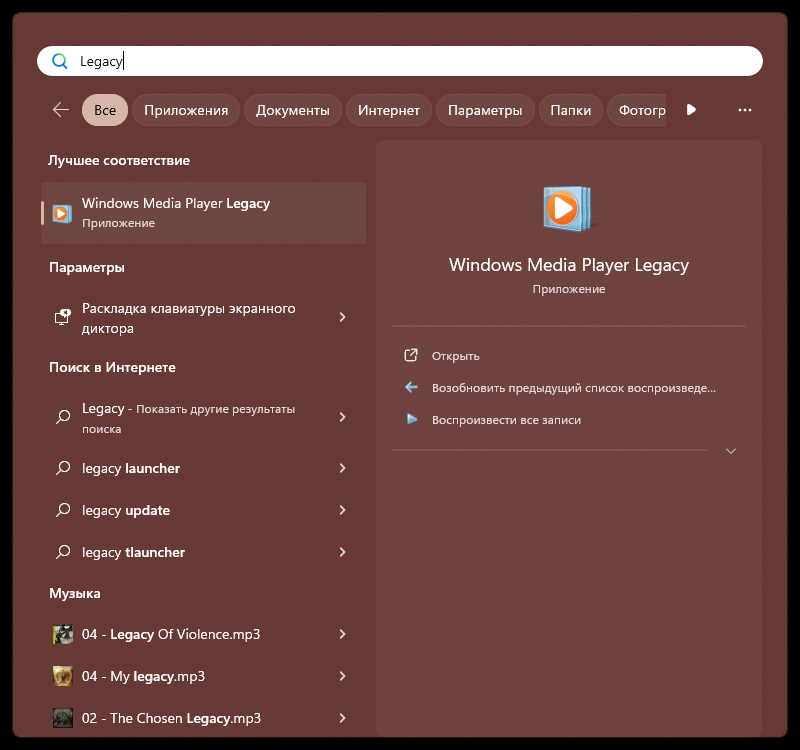Click the resume previous playlist arrow icon
The height and width of the screenshot is (750, 800).
pyautogui.click(x=411, y=387)
